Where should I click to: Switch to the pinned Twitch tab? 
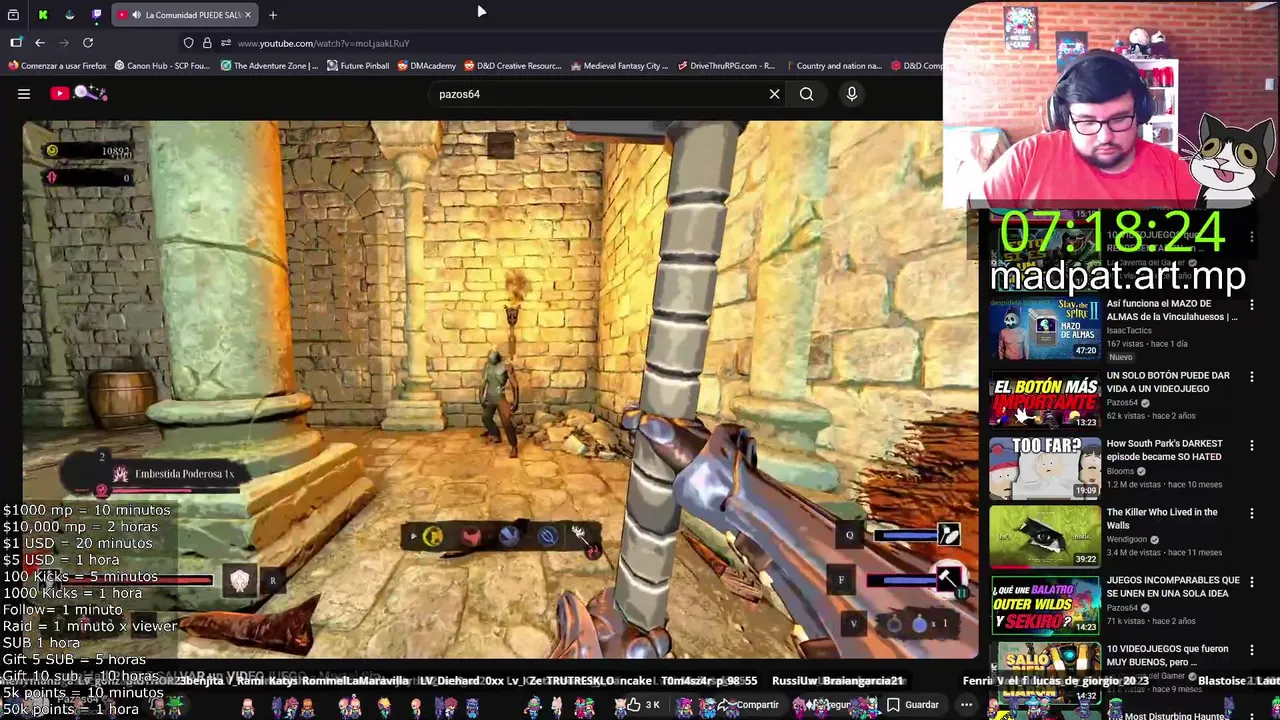point(97,15)
